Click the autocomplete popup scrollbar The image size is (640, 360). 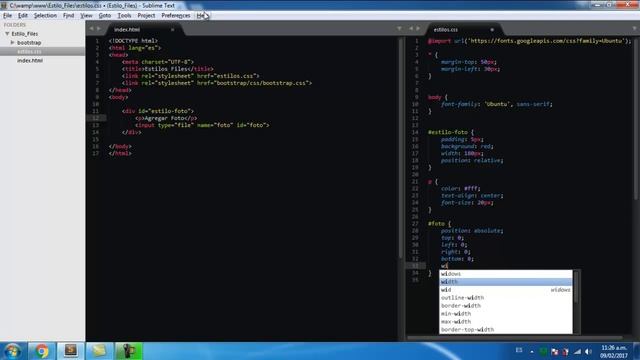576,288
